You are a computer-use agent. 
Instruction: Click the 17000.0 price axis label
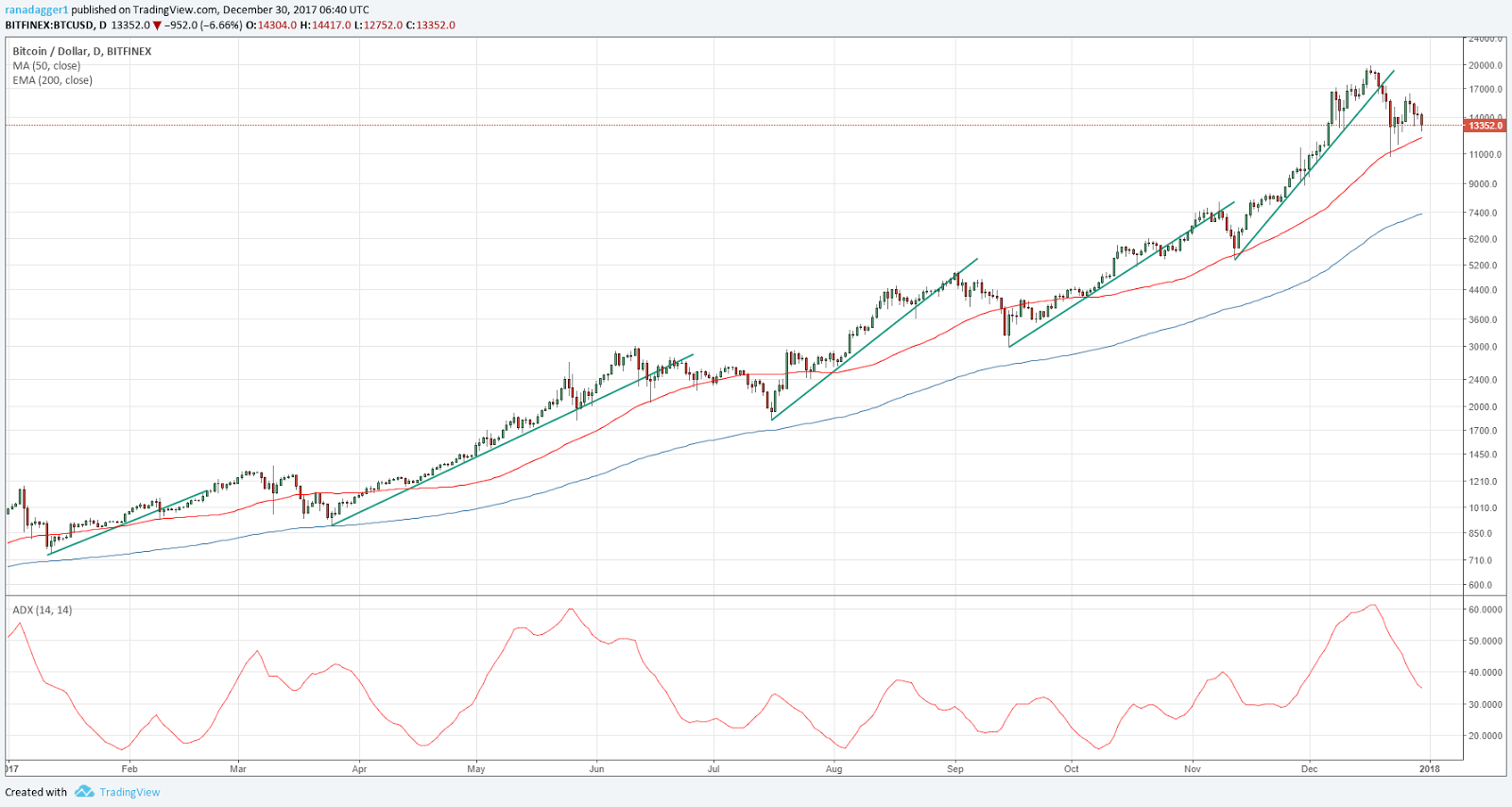coord(1486,90)
